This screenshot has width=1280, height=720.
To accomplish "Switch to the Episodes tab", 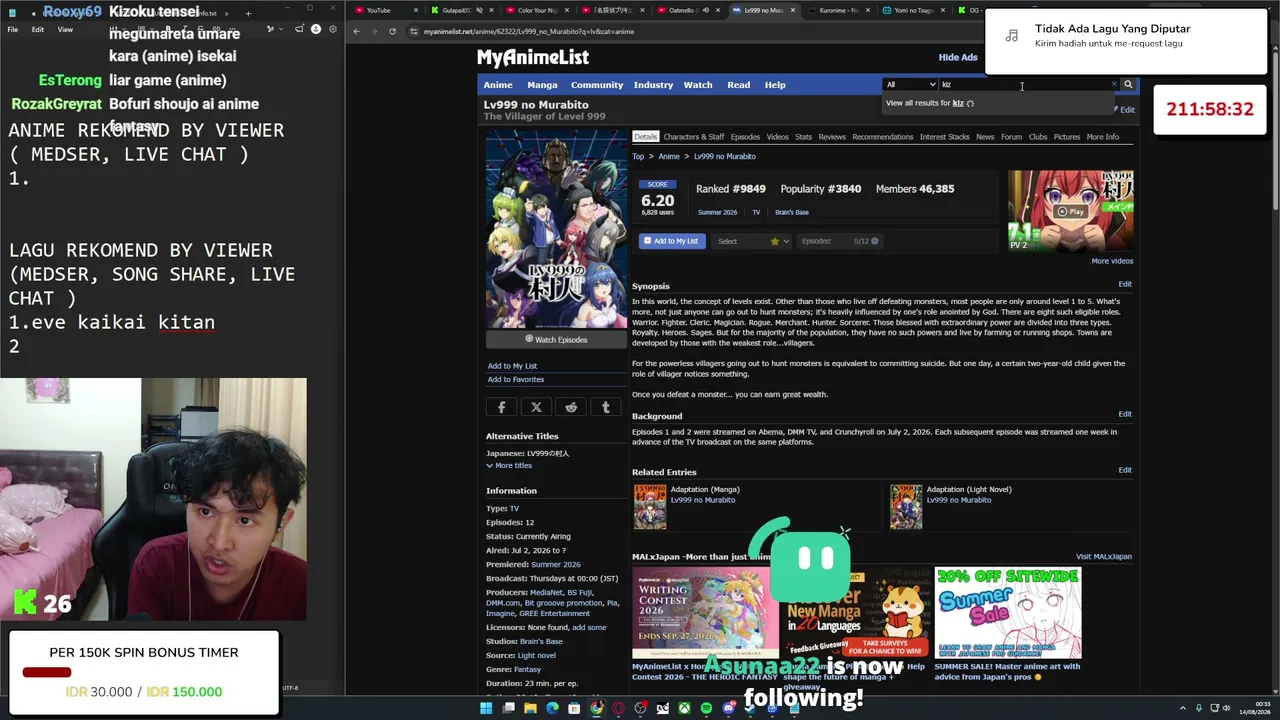I will tap(745, 137).
